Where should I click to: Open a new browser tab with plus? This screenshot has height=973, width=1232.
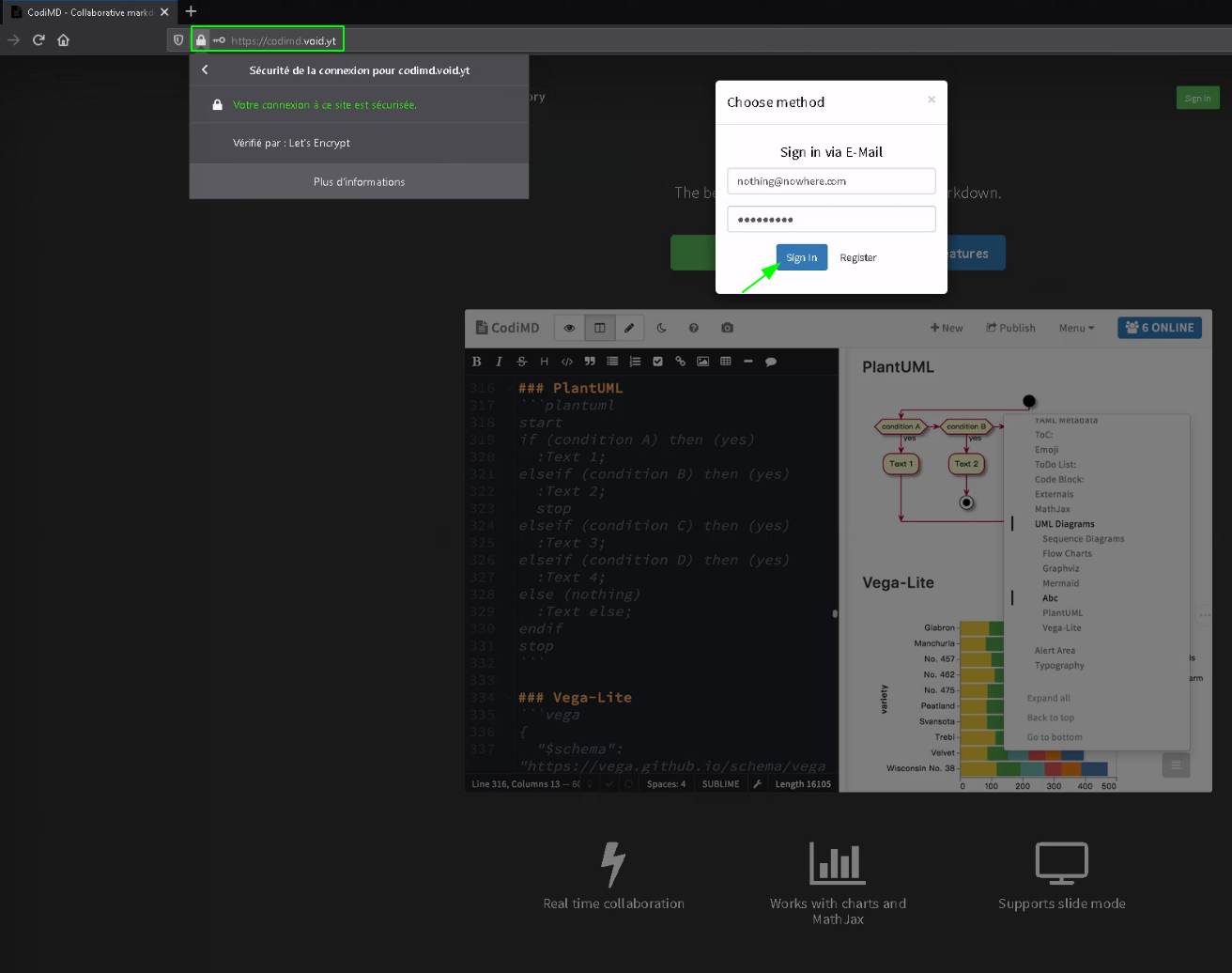[x=191, y=11]
